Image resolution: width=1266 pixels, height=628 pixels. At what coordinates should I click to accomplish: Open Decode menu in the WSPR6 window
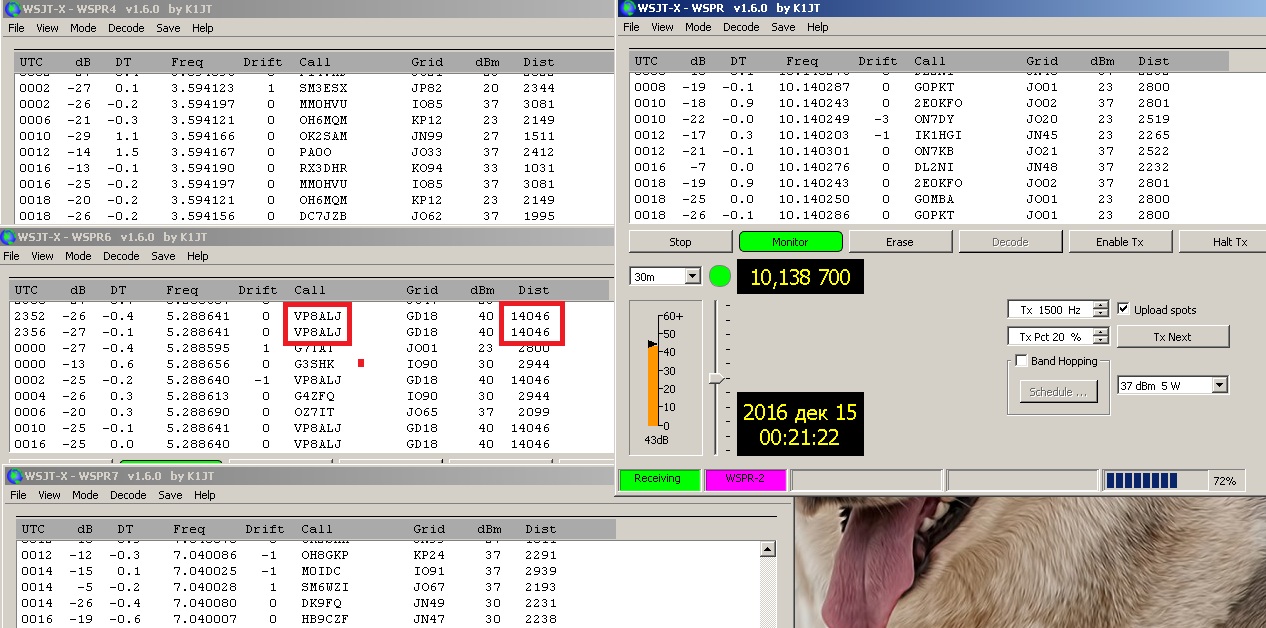point(121,256)
